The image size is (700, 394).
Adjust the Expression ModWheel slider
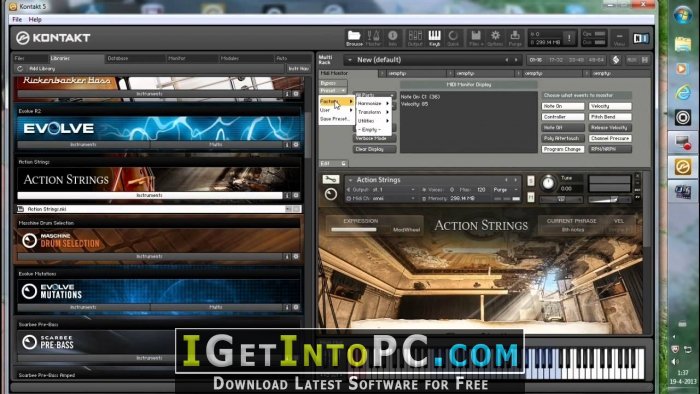click(354, 230)
